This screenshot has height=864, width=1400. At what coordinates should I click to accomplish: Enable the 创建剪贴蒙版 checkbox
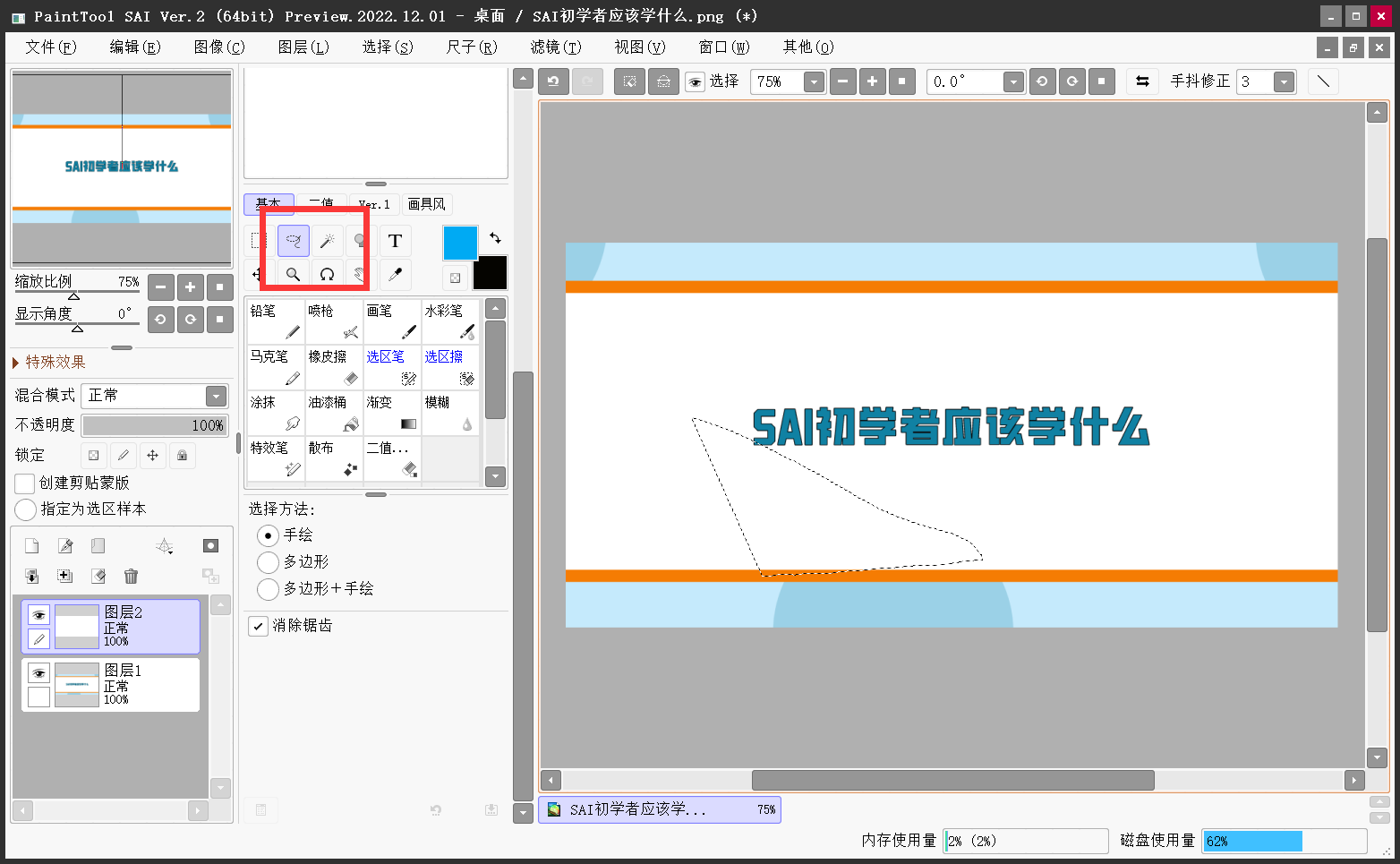tap(25, 483)
